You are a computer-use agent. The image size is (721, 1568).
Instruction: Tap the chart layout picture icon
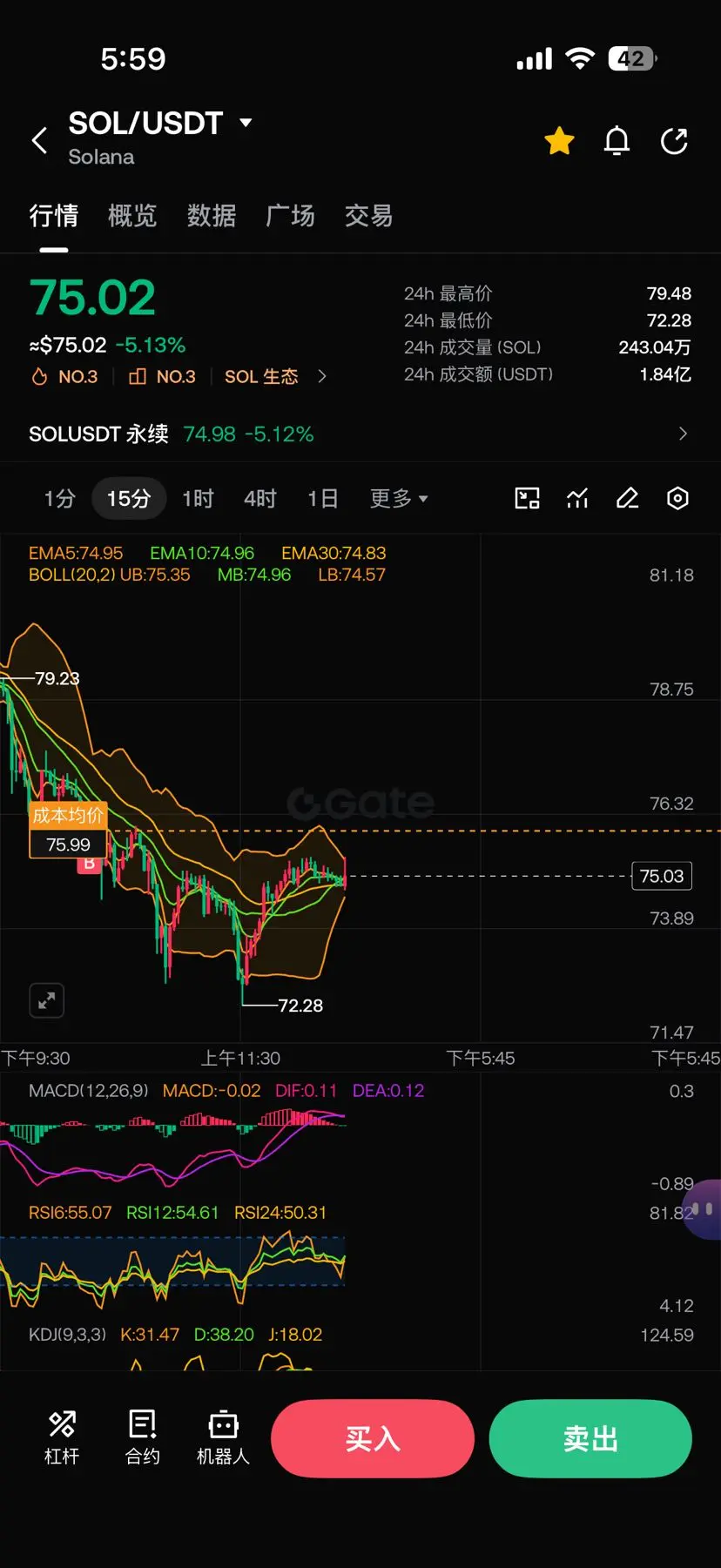coord(528,498)
